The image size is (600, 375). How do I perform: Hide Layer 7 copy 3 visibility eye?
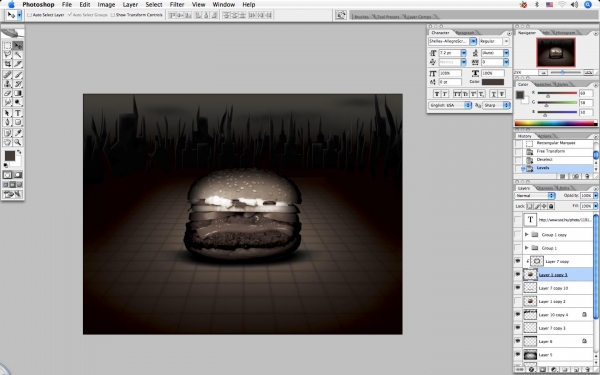pyautogui.click(x=518, y=328)
